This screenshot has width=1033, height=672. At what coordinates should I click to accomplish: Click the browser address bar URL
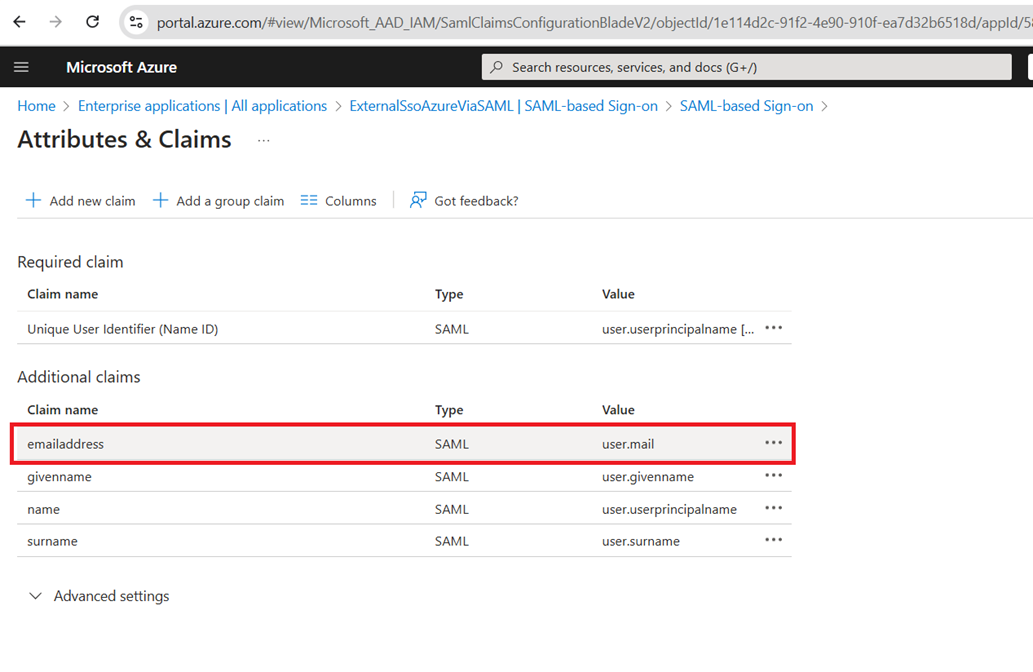pos(593,22)
